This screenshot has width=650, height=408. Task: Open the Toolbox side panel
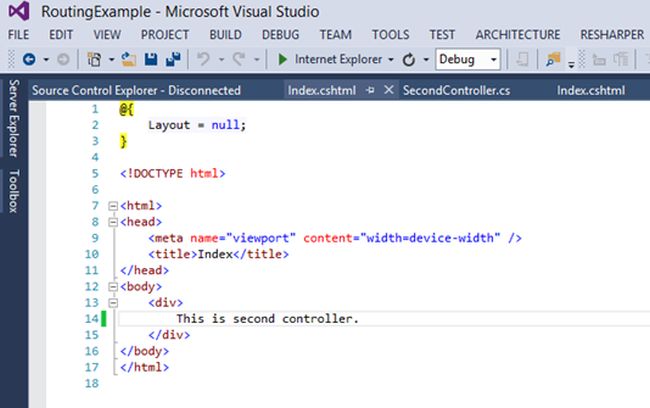[14, 190]
